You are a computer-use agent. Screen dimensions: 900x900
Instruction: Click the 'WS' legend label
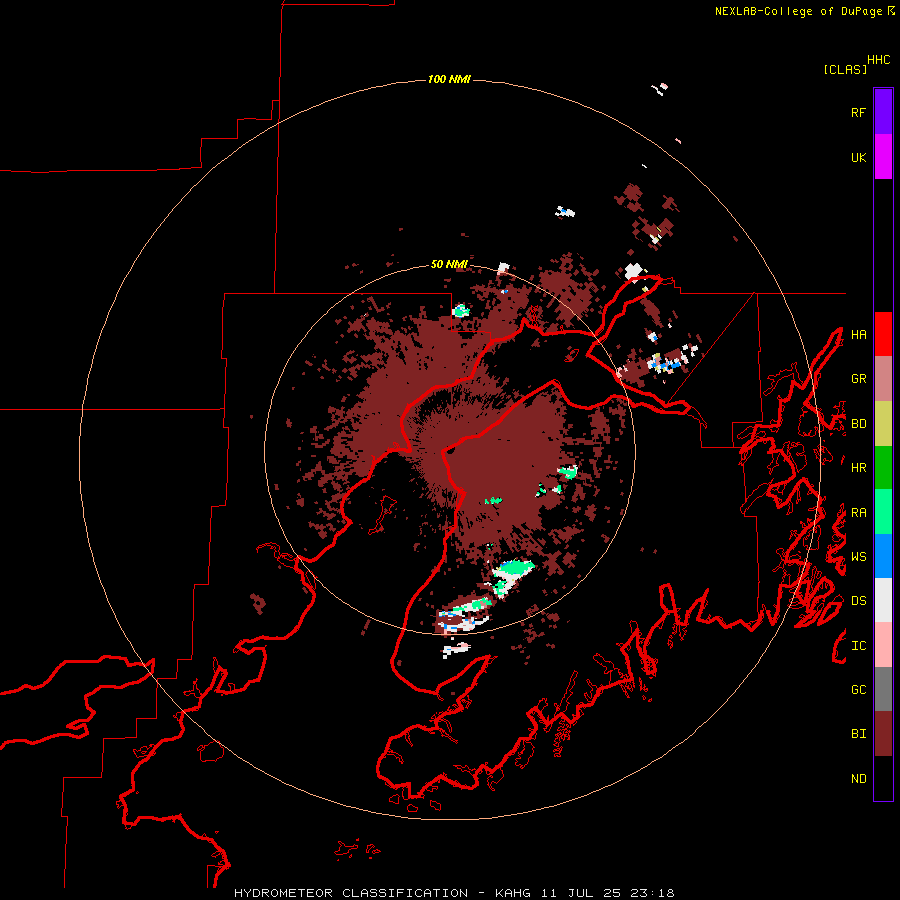tap(858, 556)
